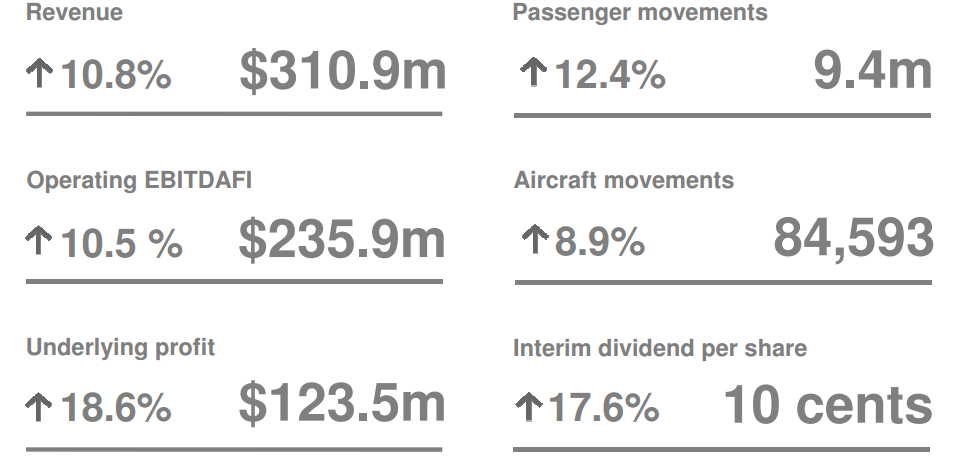Click the Operating EBITDAFI heading
Screen dimensions: 962x470
(139, 181)
